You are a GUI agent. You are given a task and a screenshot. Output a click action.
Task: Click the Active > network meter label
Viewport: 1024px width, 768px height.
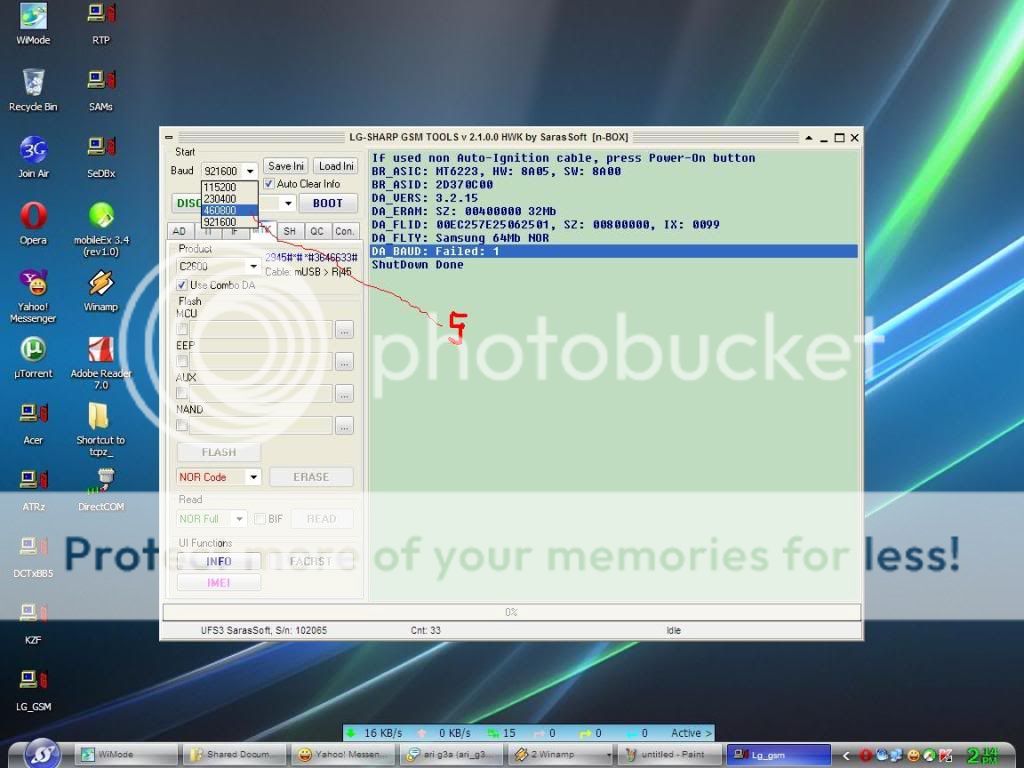[x=691, y=733]
